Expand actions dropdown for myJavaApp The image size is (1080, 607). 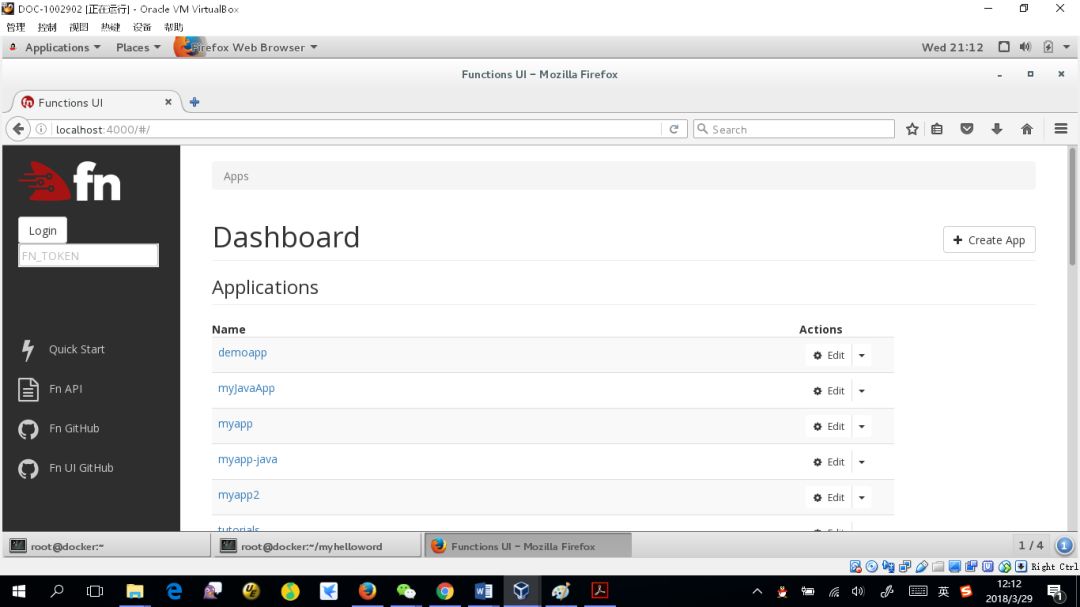click(x=862, y=391)
